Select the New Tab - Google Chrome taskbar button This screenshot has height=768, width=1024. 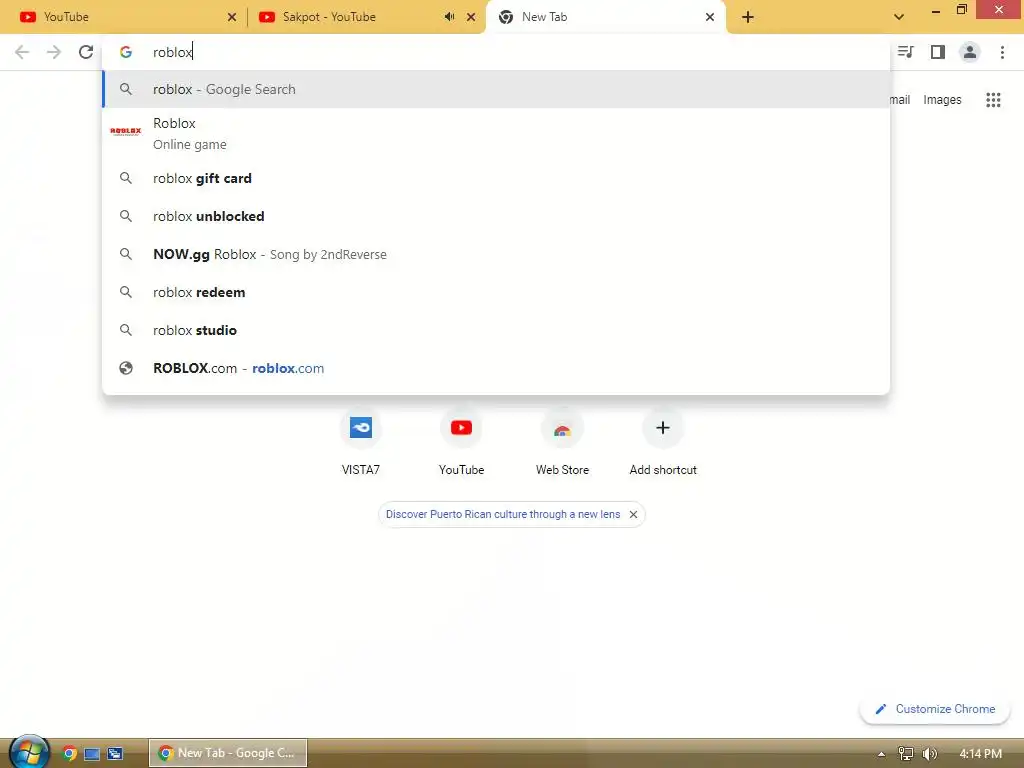tap(228, 753)
